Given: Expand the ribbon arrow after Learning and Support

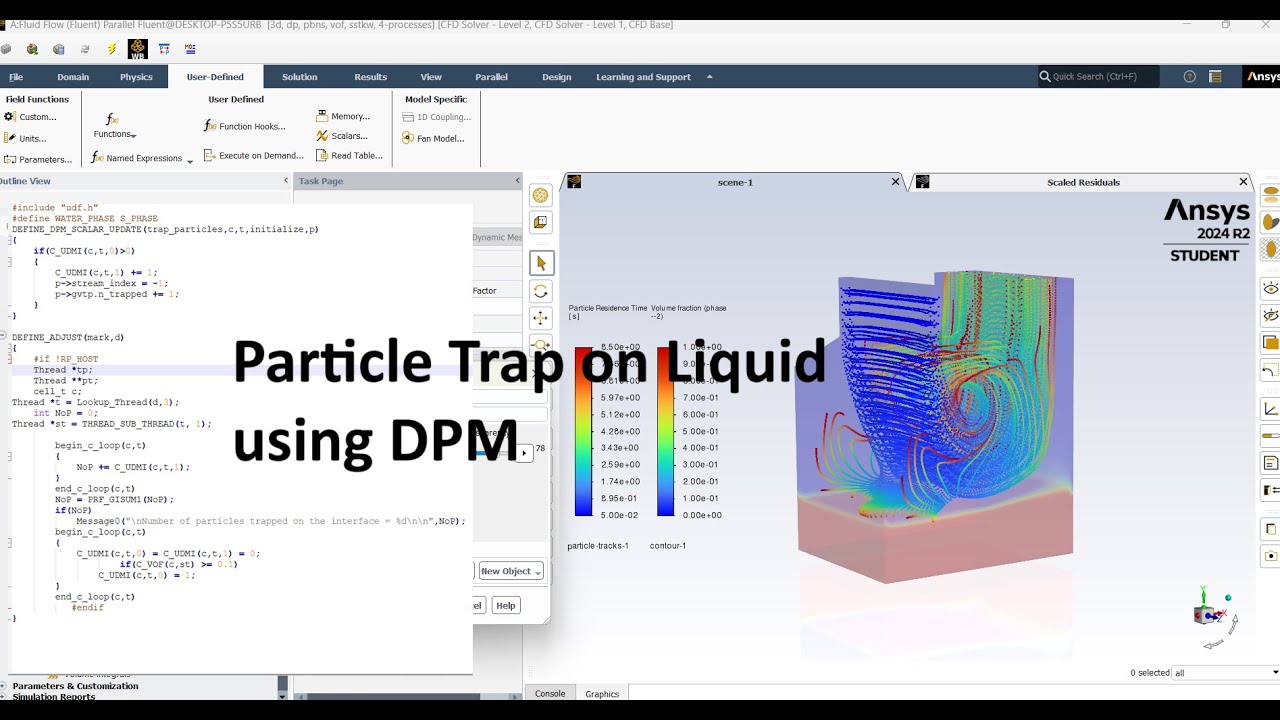Looking at the screenshot, I should [x=710, y=77].
